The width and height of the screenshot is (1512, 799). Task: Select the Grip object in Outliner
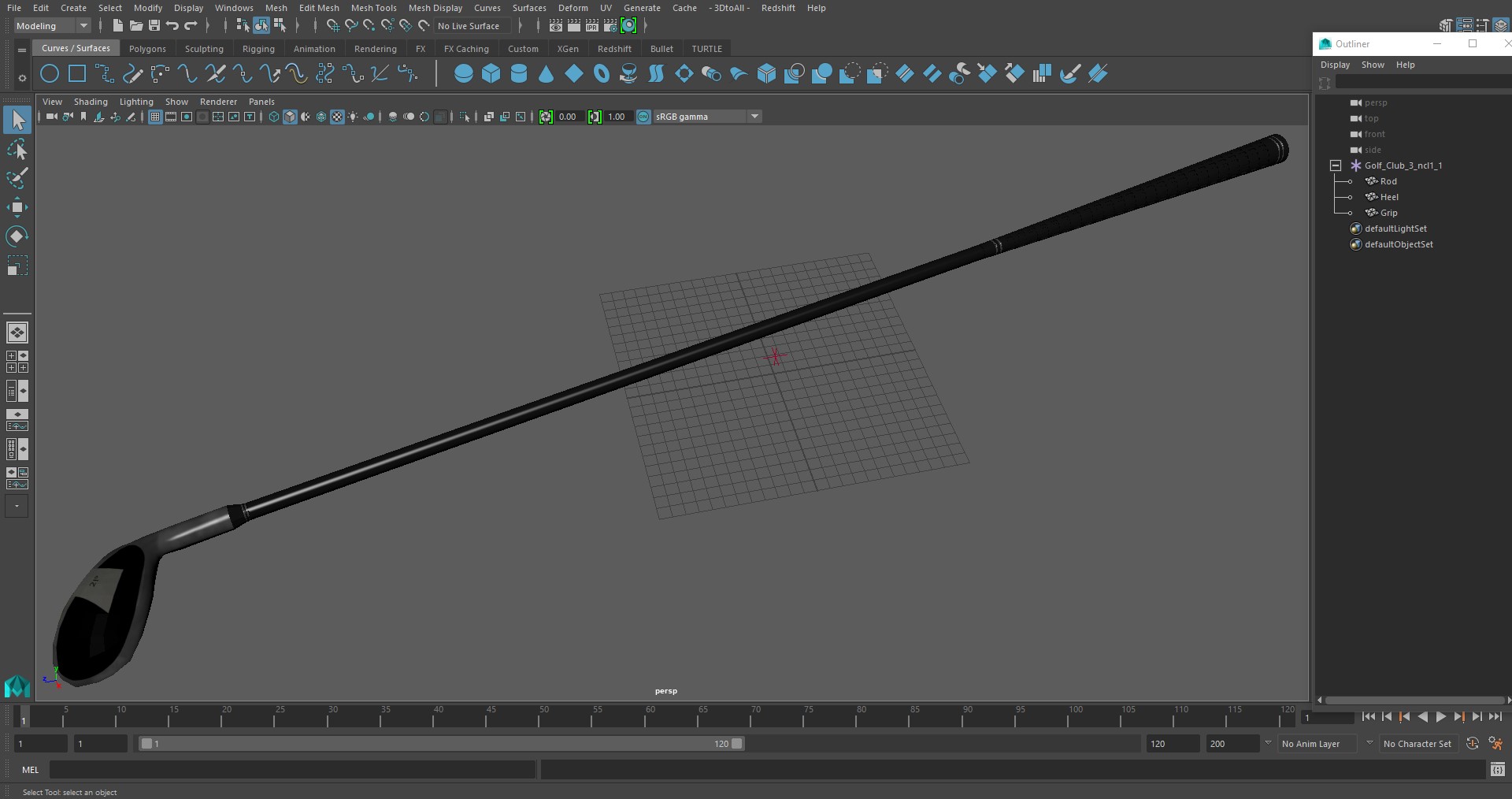point(1388,213)
